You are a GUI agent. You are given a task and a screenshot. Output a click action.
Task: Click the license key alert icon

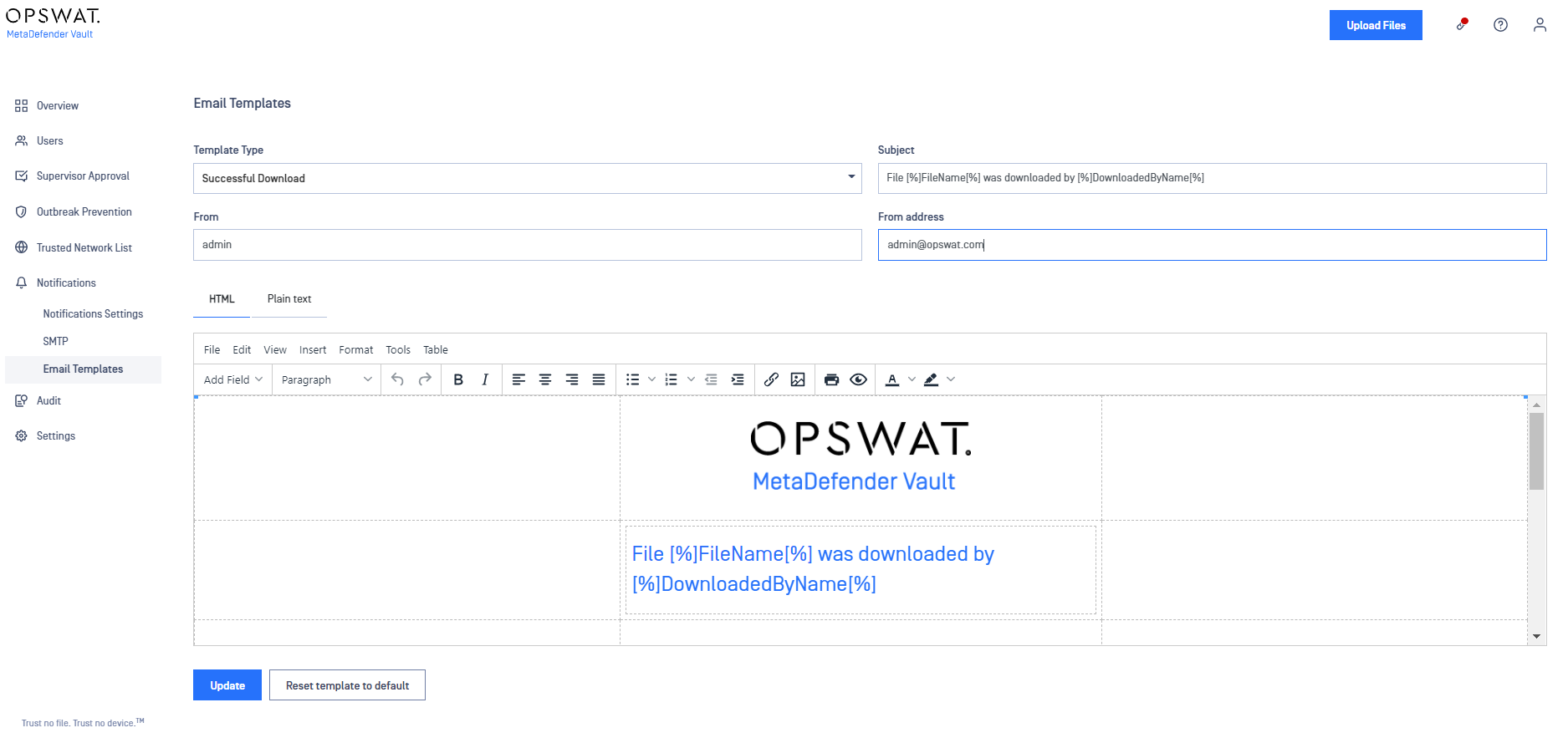click(1462, 24)
